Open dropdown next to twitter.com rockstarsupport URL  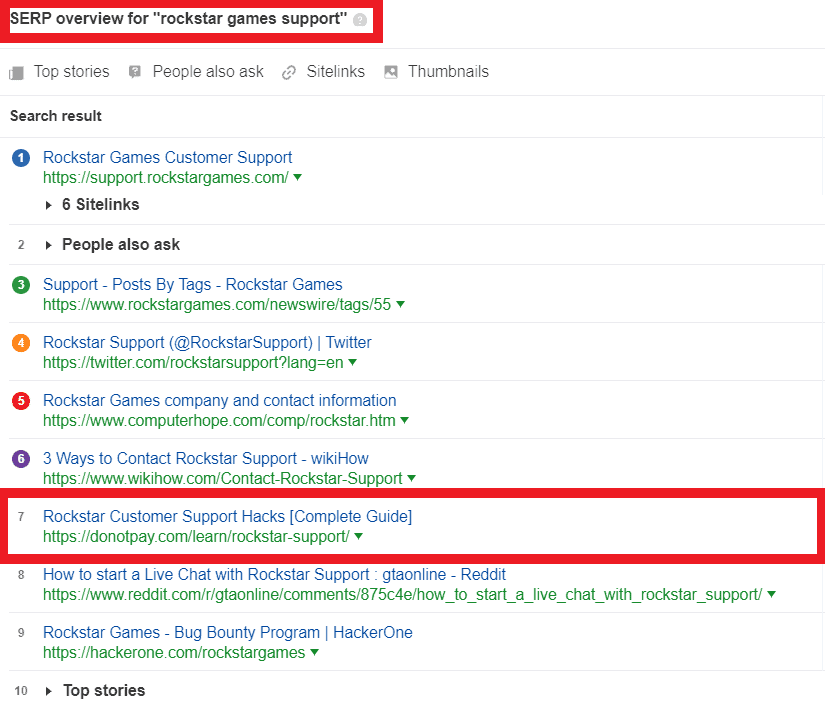(353, 362)
